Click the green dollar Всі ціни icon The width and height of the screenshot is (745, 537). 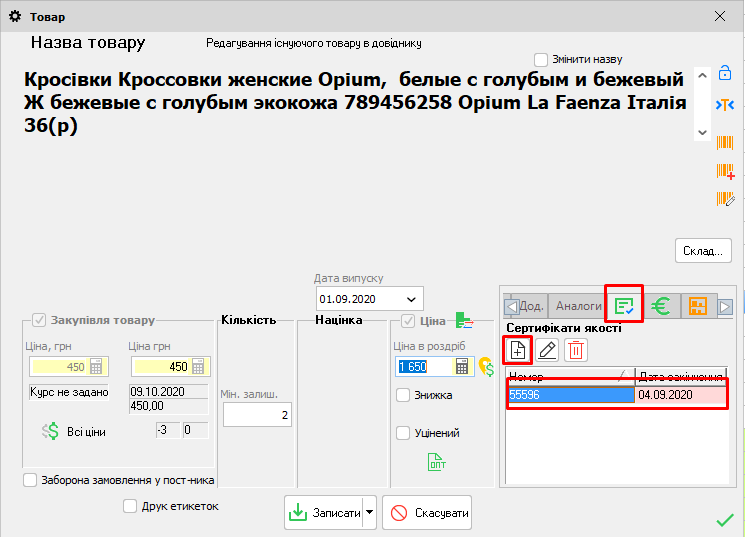(50, 431)
